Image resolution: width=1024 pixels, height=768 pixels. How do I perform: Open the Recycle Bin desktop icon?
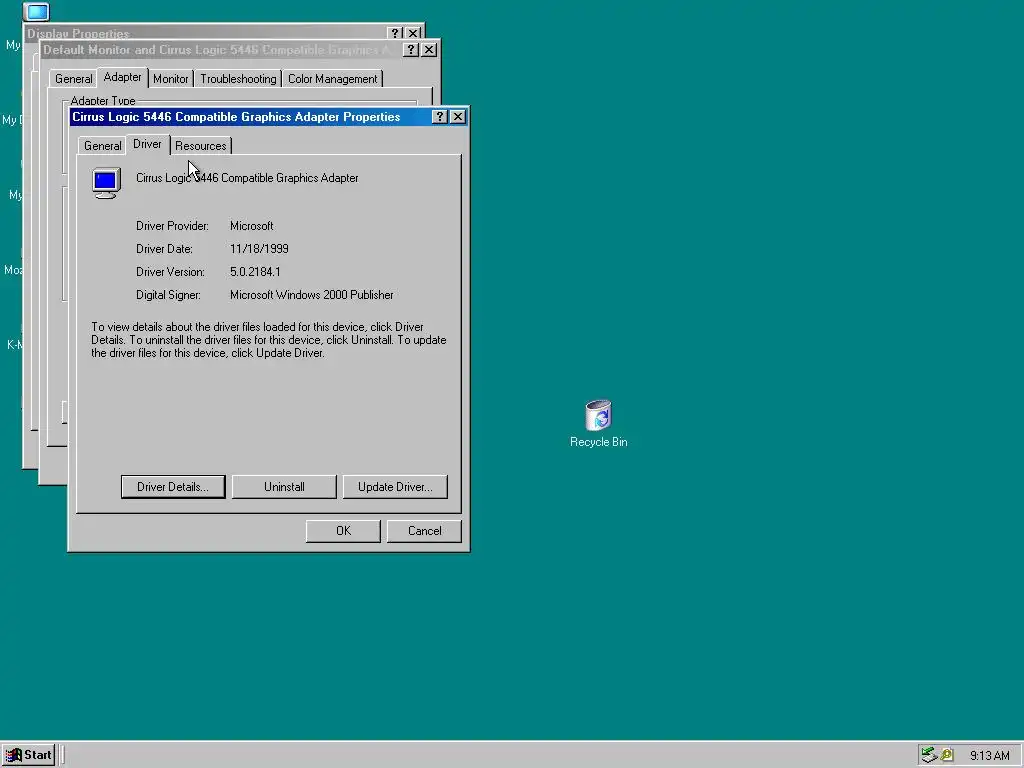pos(598,423)
